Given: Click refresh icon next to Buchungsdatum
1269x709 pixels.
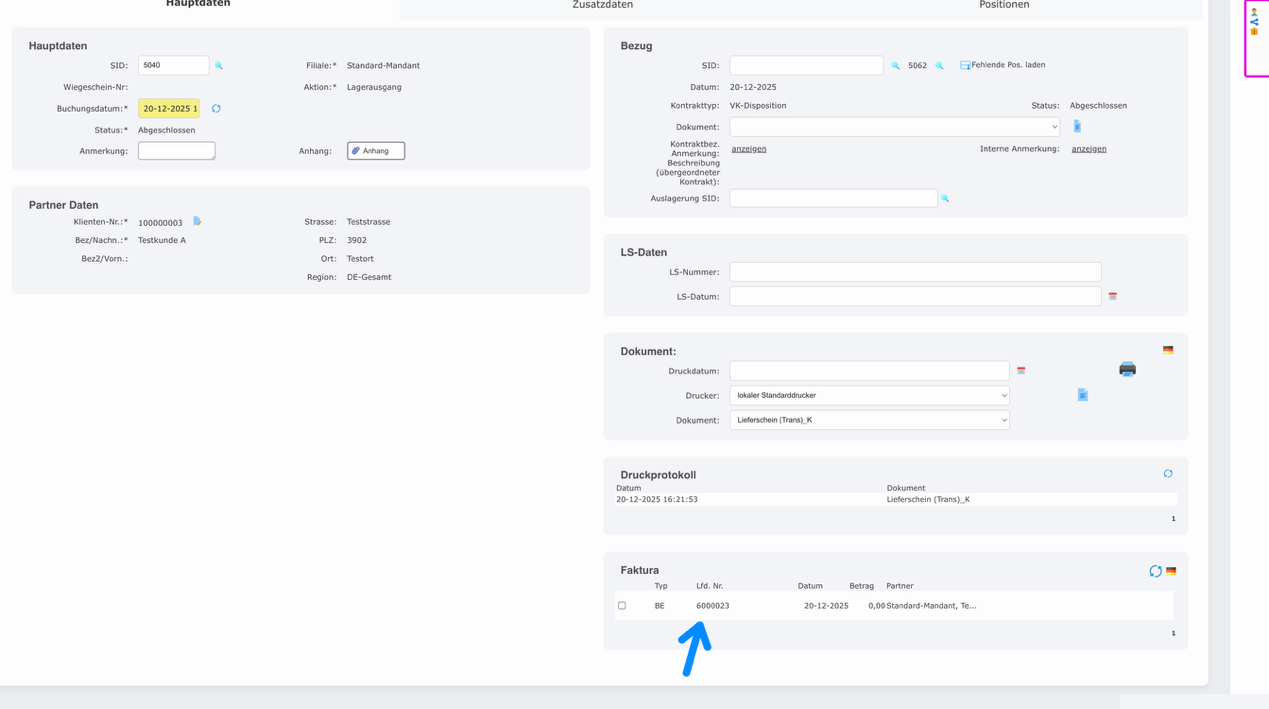Looking at the screenshot, I should [216, 109].
